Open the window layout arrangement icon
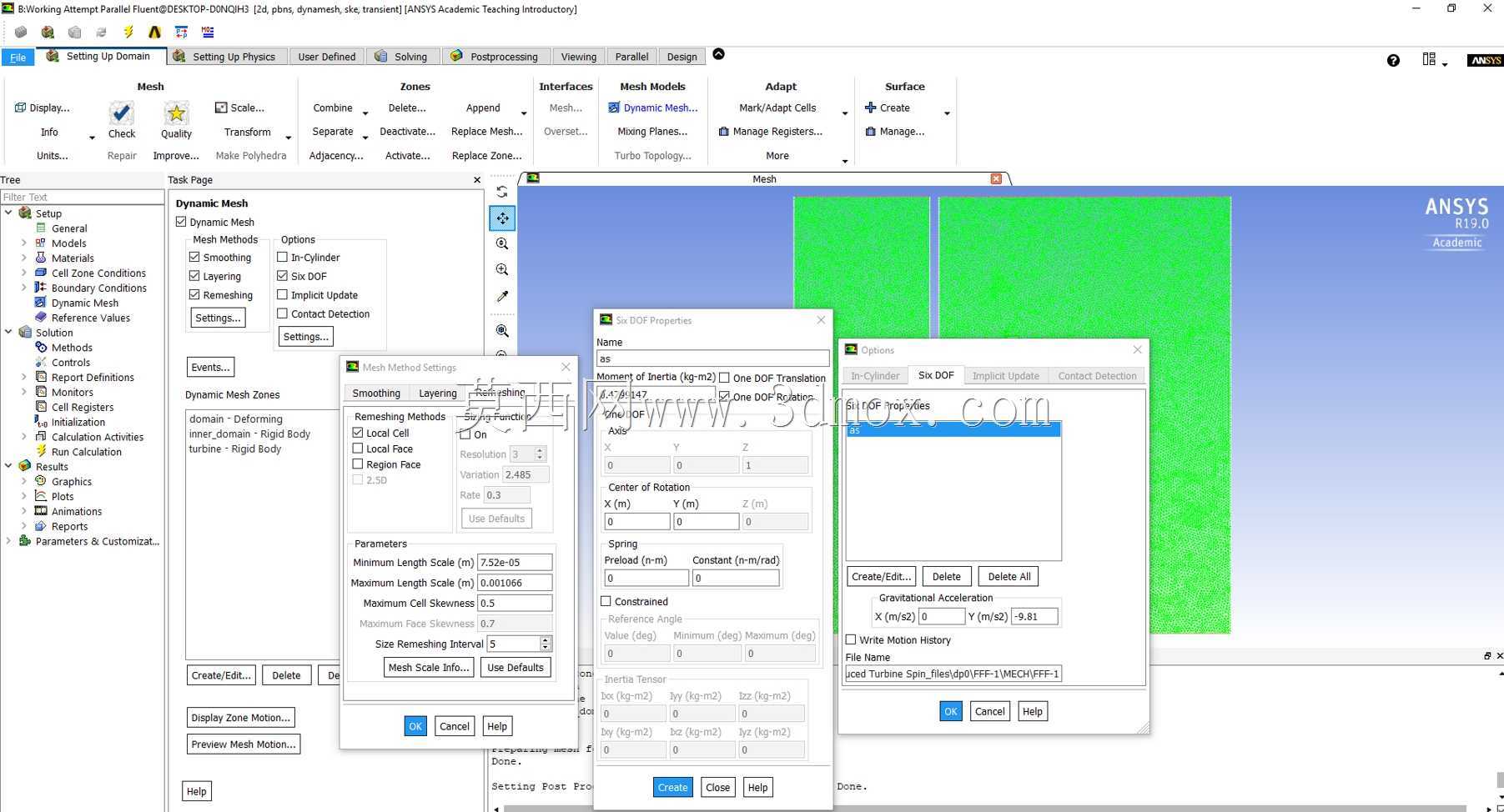Viewport: 1504px width, 812px height. click(1429, 59)
